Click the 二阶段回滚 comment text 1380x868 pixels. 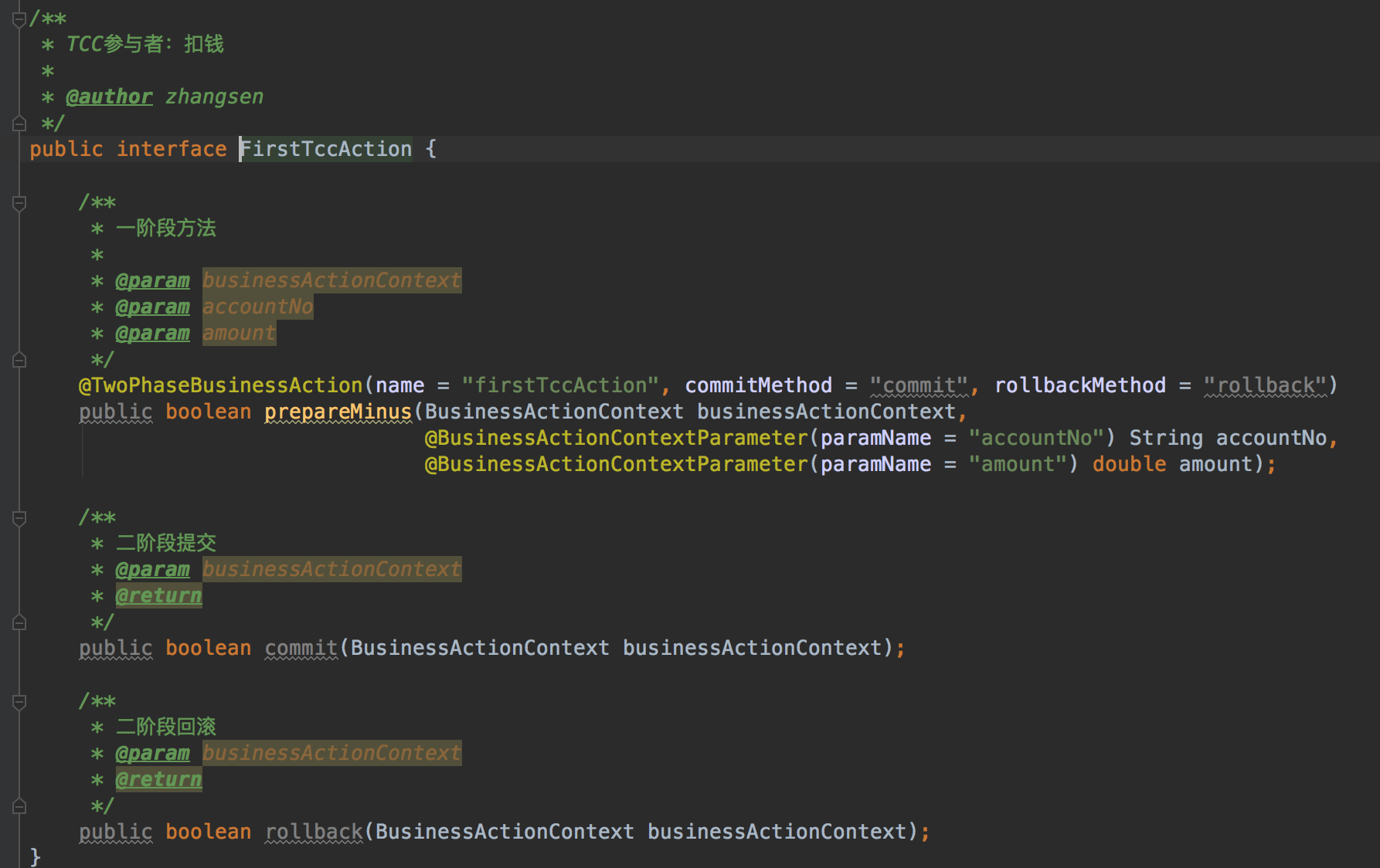click(166, 727)
